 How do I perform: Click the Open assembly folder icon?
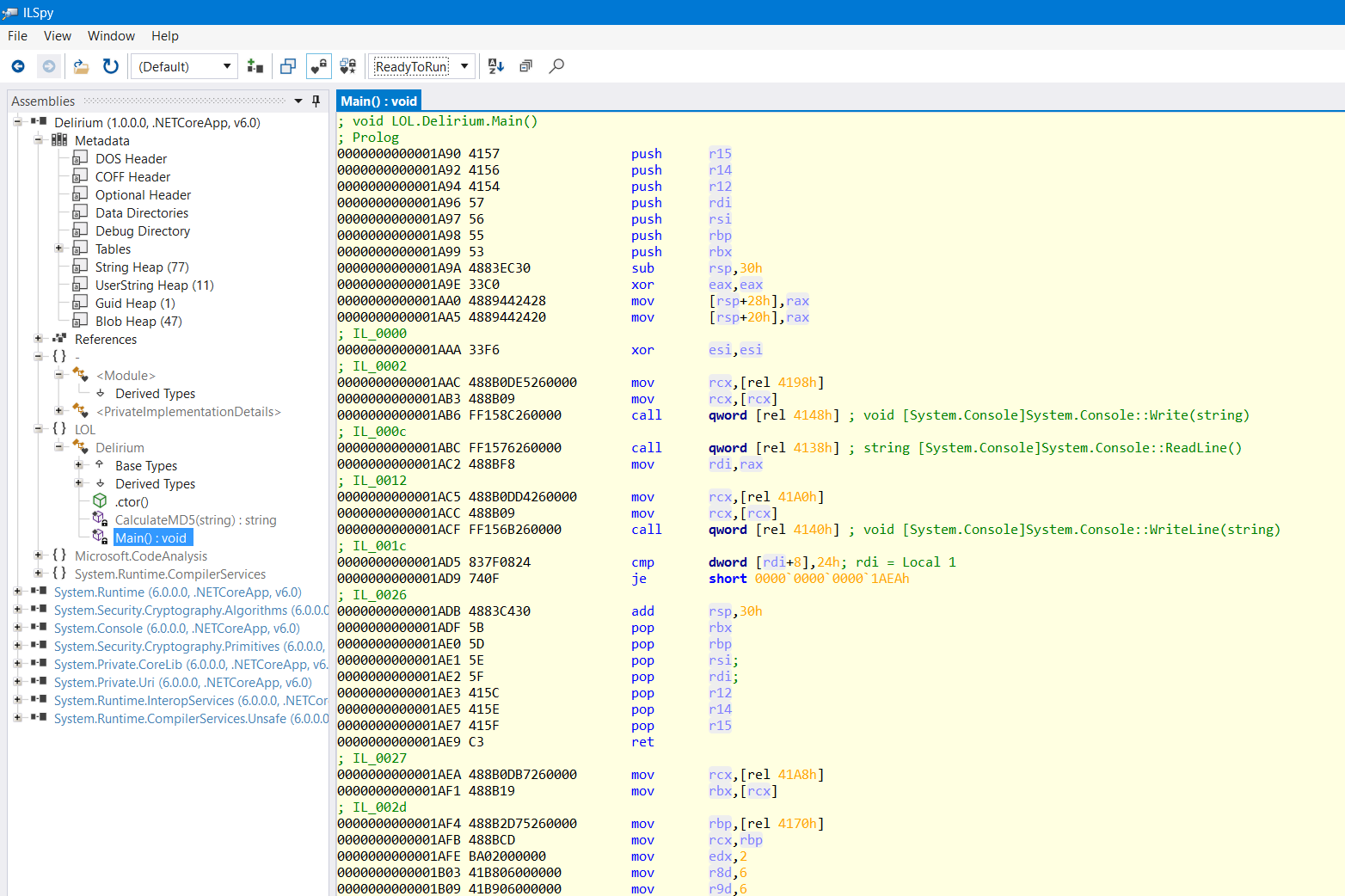point(82,66)
